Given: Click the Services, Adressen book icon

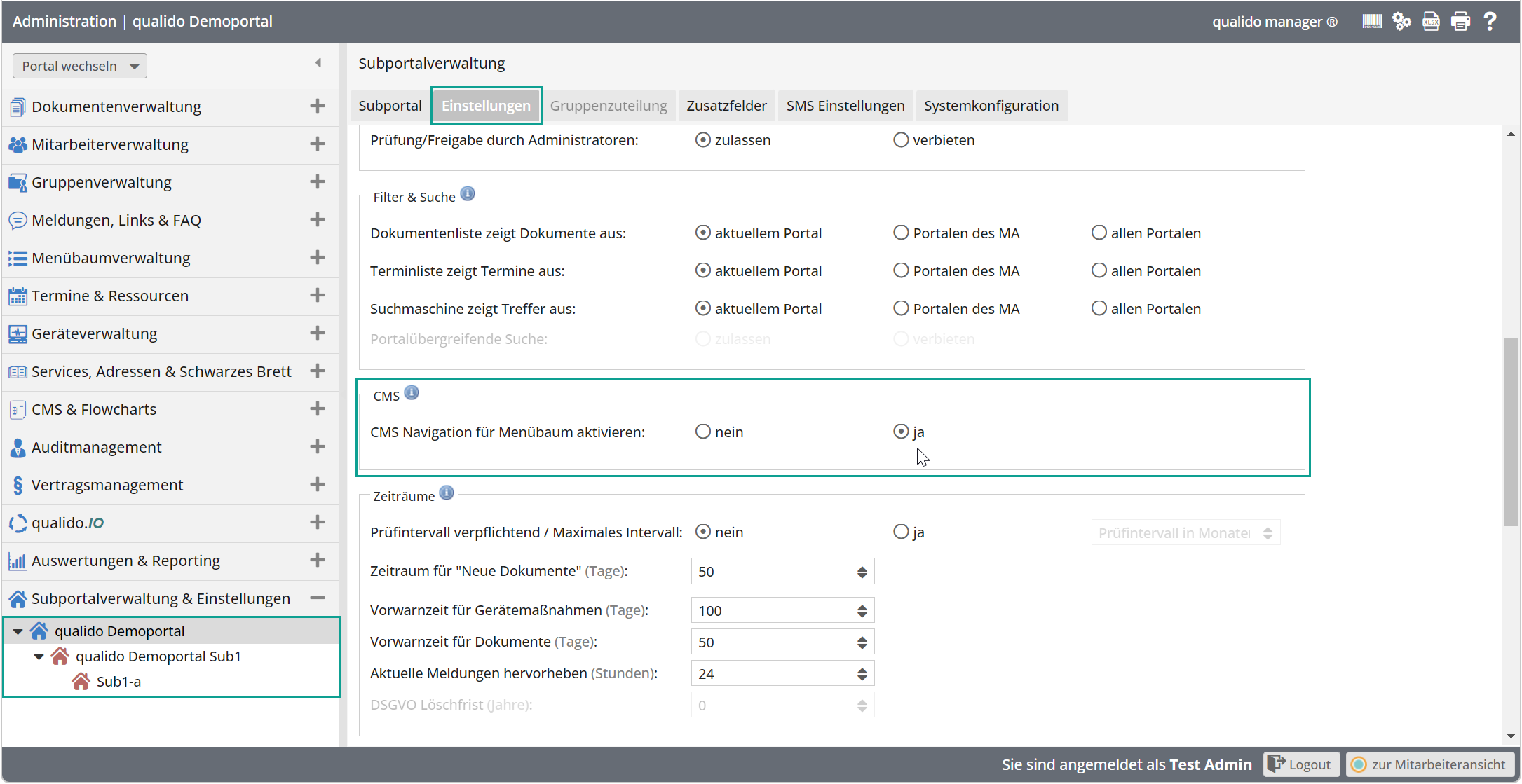Looking at the screenshot, I should click(18, 372).
